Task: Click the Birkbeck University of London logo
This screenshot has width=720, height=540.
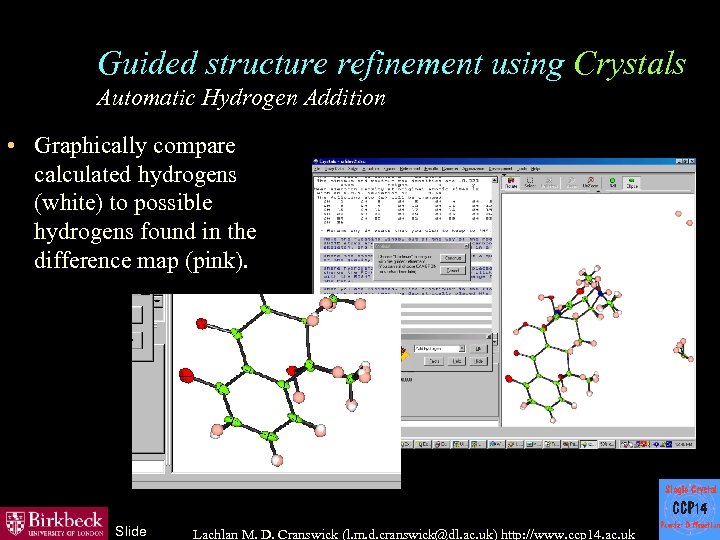Action: coord(54,523)
